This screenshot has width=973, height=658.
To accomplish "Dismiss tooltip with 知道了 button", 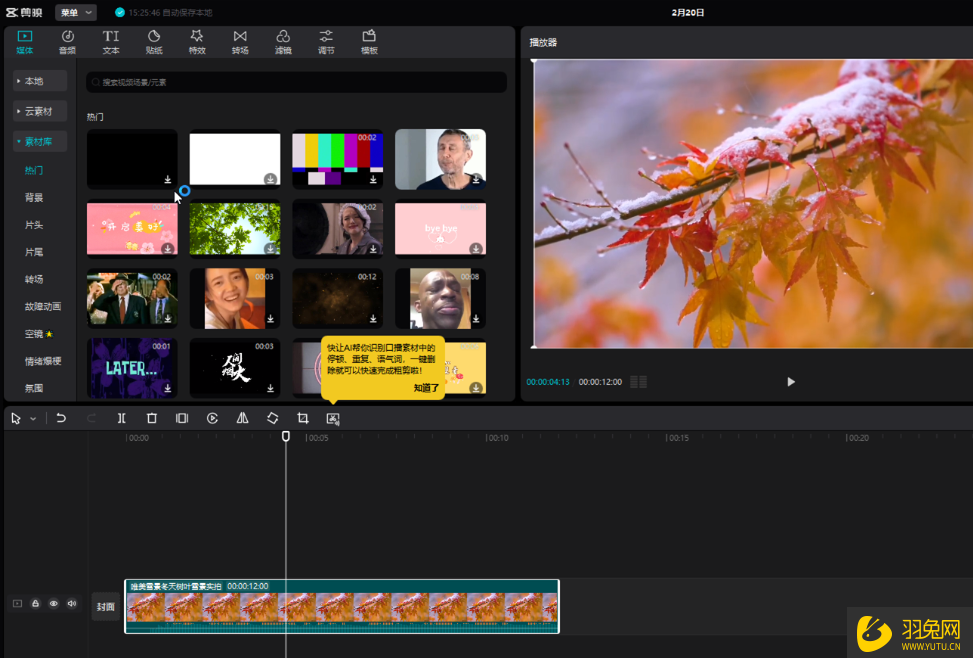I will pyautogui.click(x=426, y=388).
